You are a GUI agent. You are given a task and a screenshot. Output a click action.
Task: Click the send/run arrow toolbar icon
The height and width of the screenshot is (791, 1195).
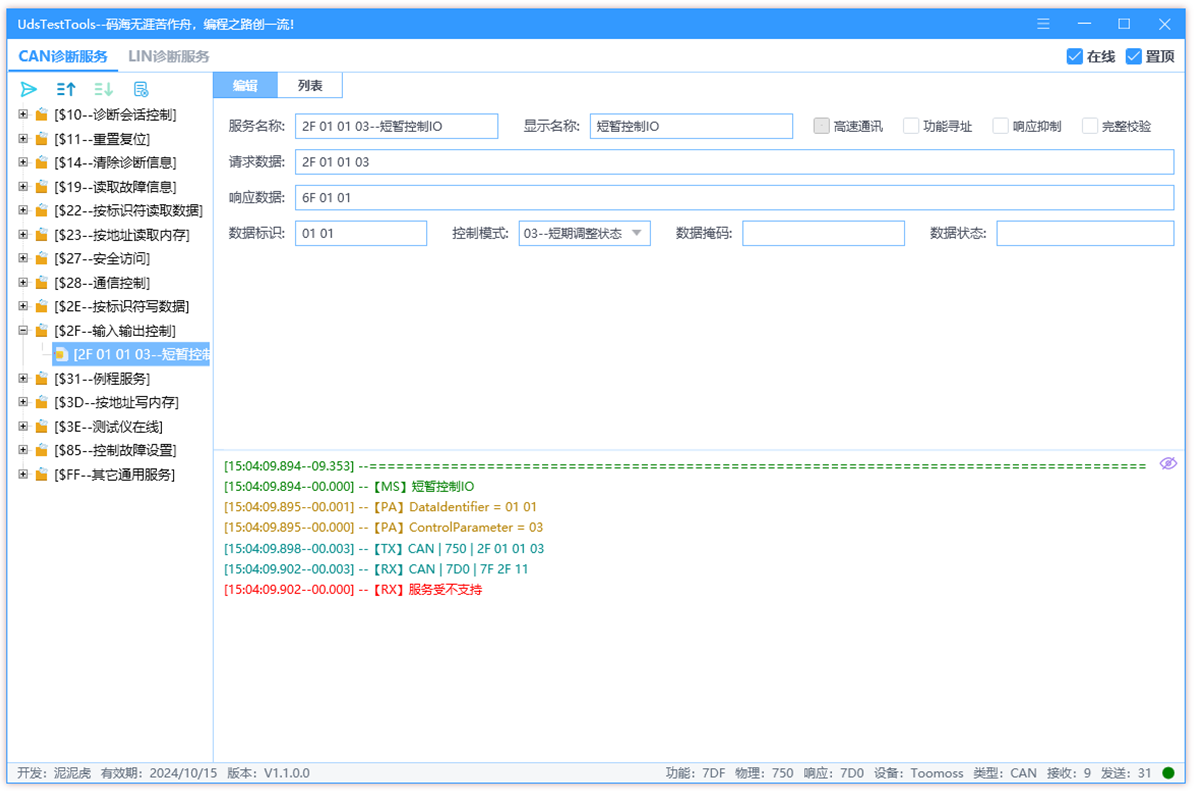click(28, 89)
